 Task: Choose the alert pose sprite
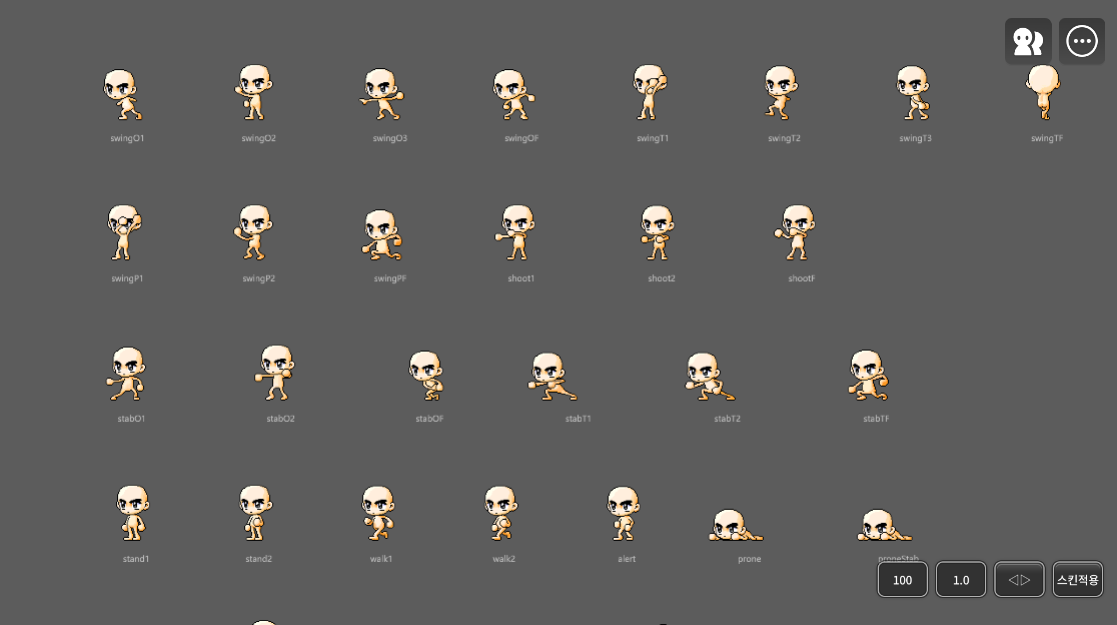624,512
